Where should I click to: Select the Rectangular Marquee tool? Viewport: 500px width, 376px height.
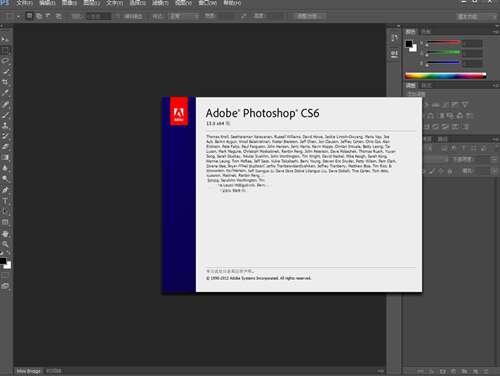point(5,50)
